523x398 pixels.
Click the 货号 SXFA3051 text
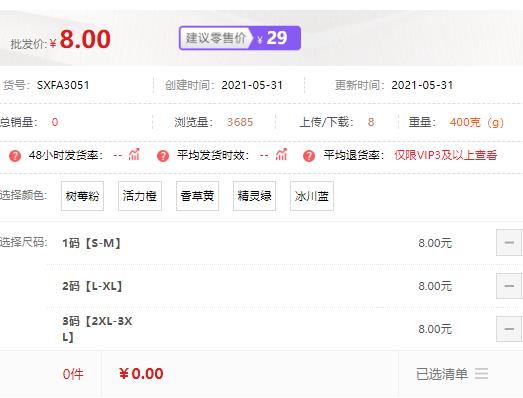[46, 85]
